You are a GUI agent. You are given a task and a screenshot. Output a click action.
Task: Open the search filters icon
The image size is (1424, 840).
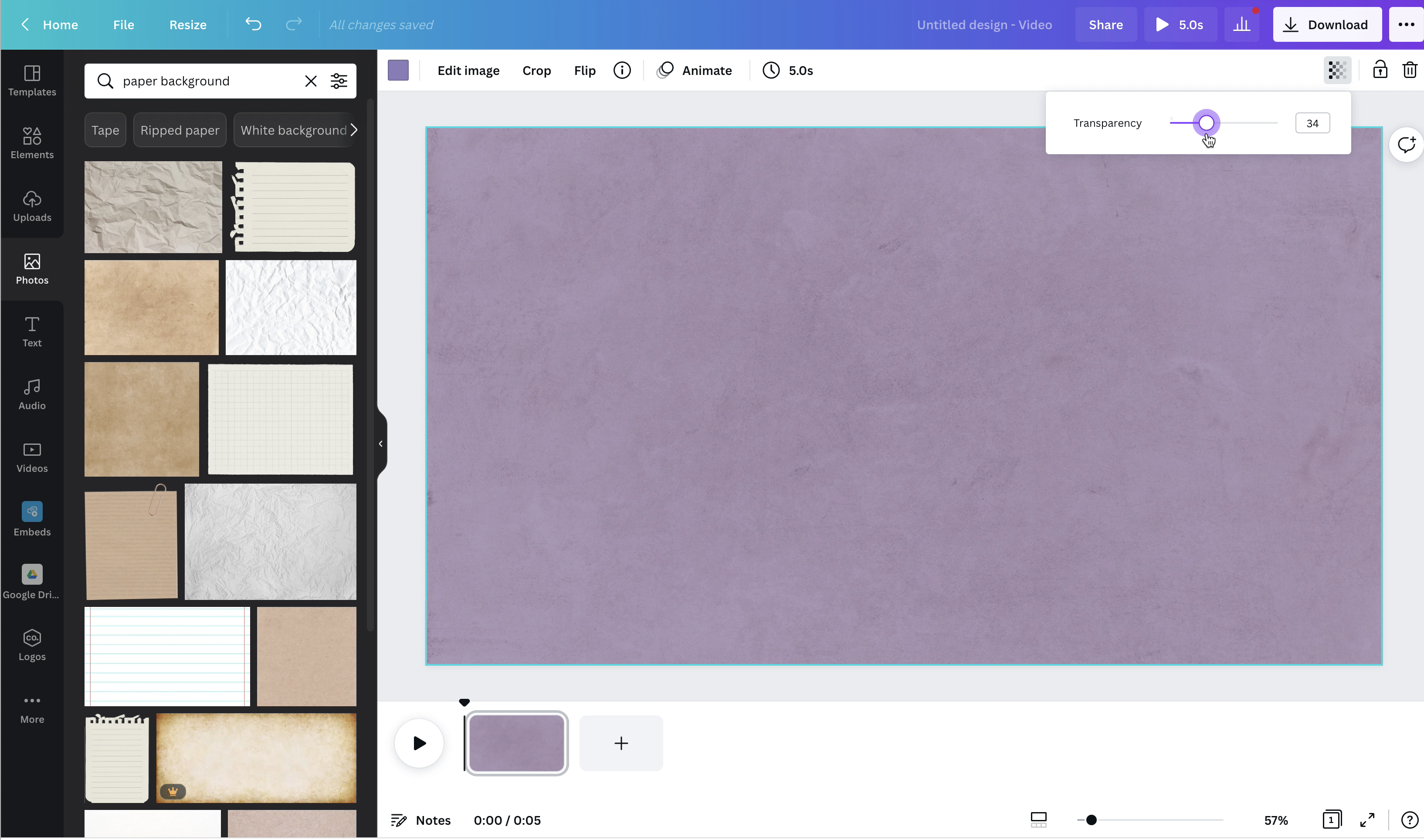coord(339,81)
